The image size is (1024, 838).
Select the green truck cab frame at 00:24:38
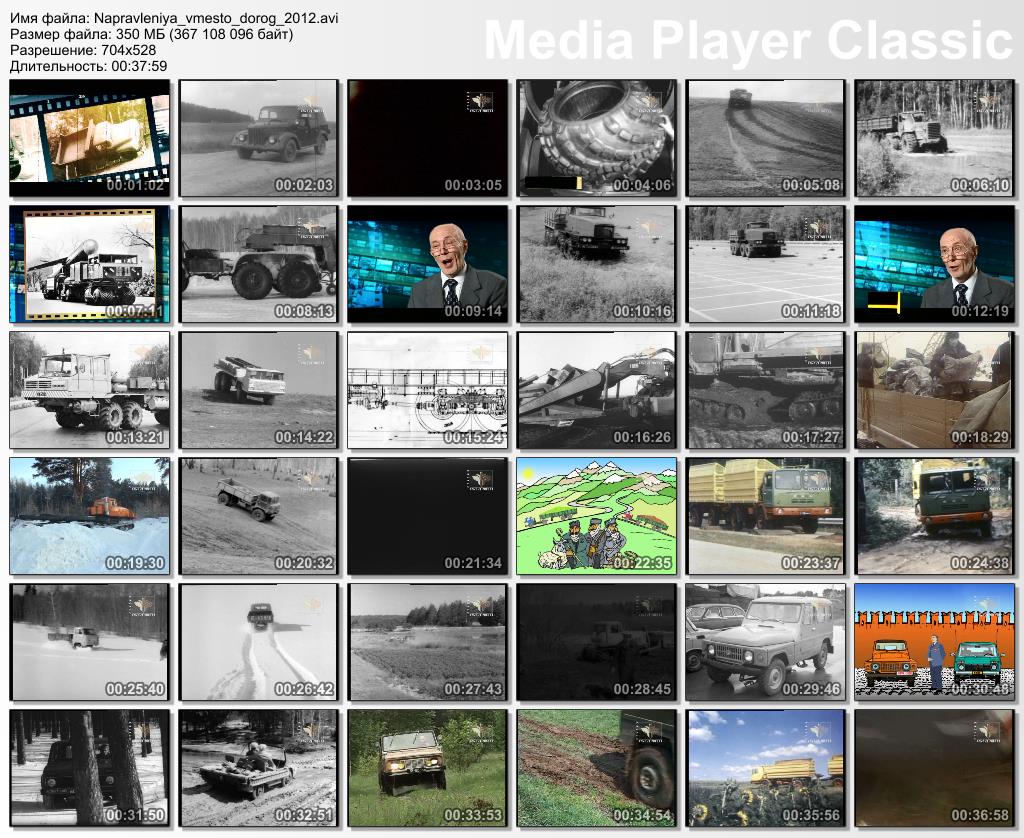click(935, 516)
